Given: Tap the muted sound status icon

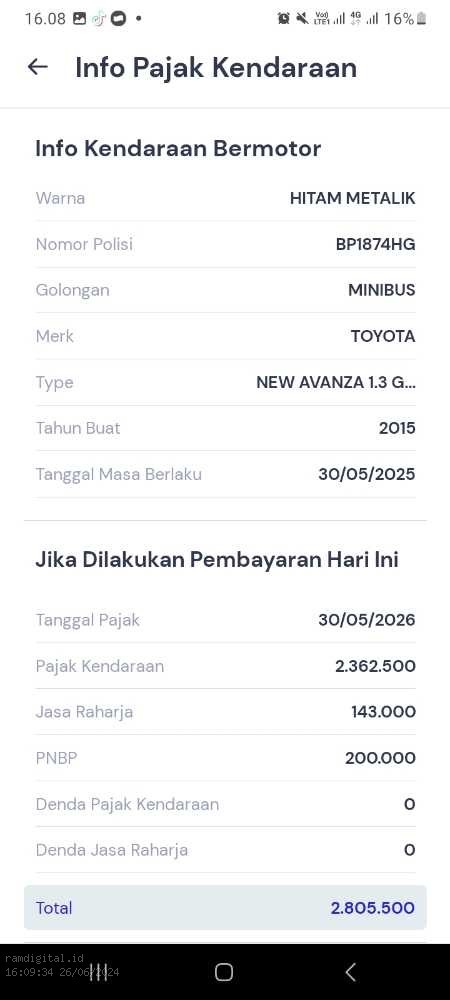Looking at the screenshot, I should coord(302,18).
